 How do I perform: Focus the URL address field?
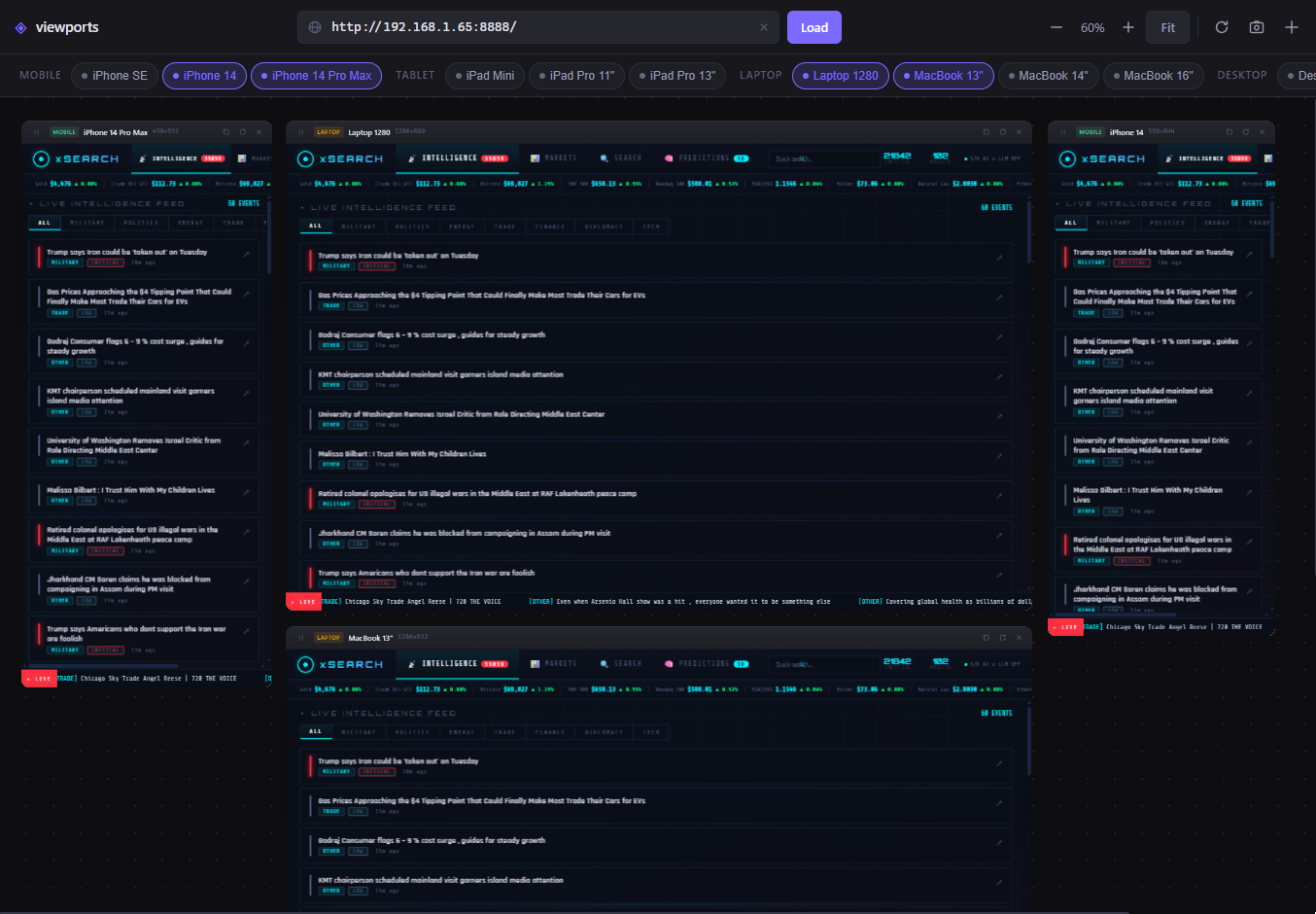(539, 27)
